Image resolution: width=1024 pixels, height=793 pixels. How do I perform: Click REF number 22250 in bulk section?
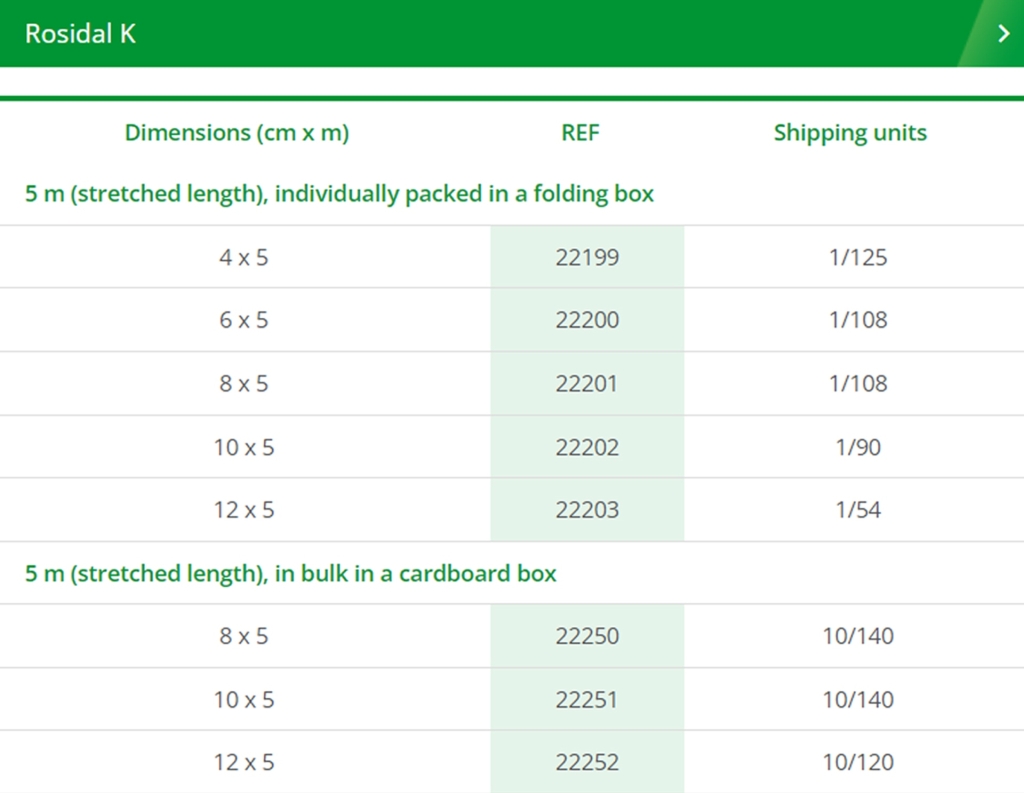587,636
